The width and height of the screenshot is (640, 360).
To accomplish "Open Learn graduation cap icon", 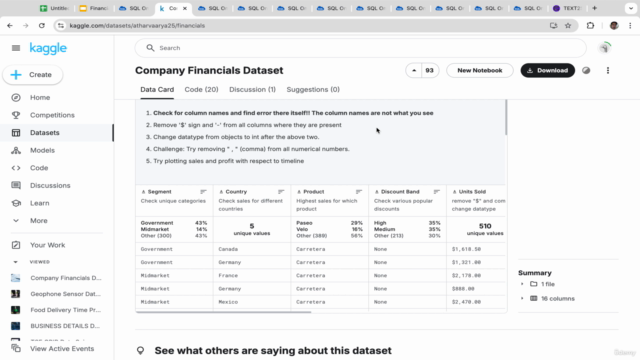I will [x=16, y=203].
